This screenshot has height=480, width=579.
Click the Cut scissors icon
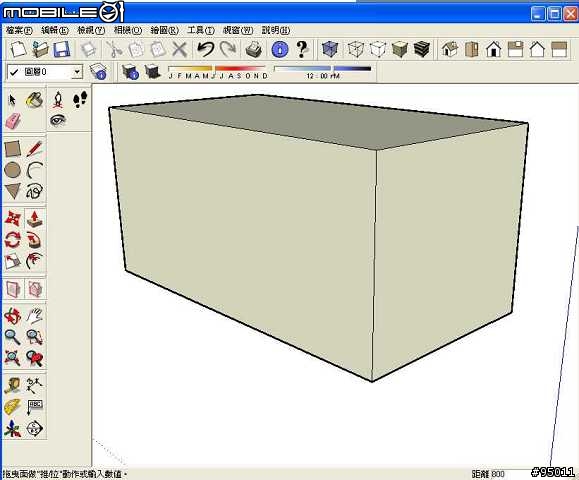pos(114,49)
